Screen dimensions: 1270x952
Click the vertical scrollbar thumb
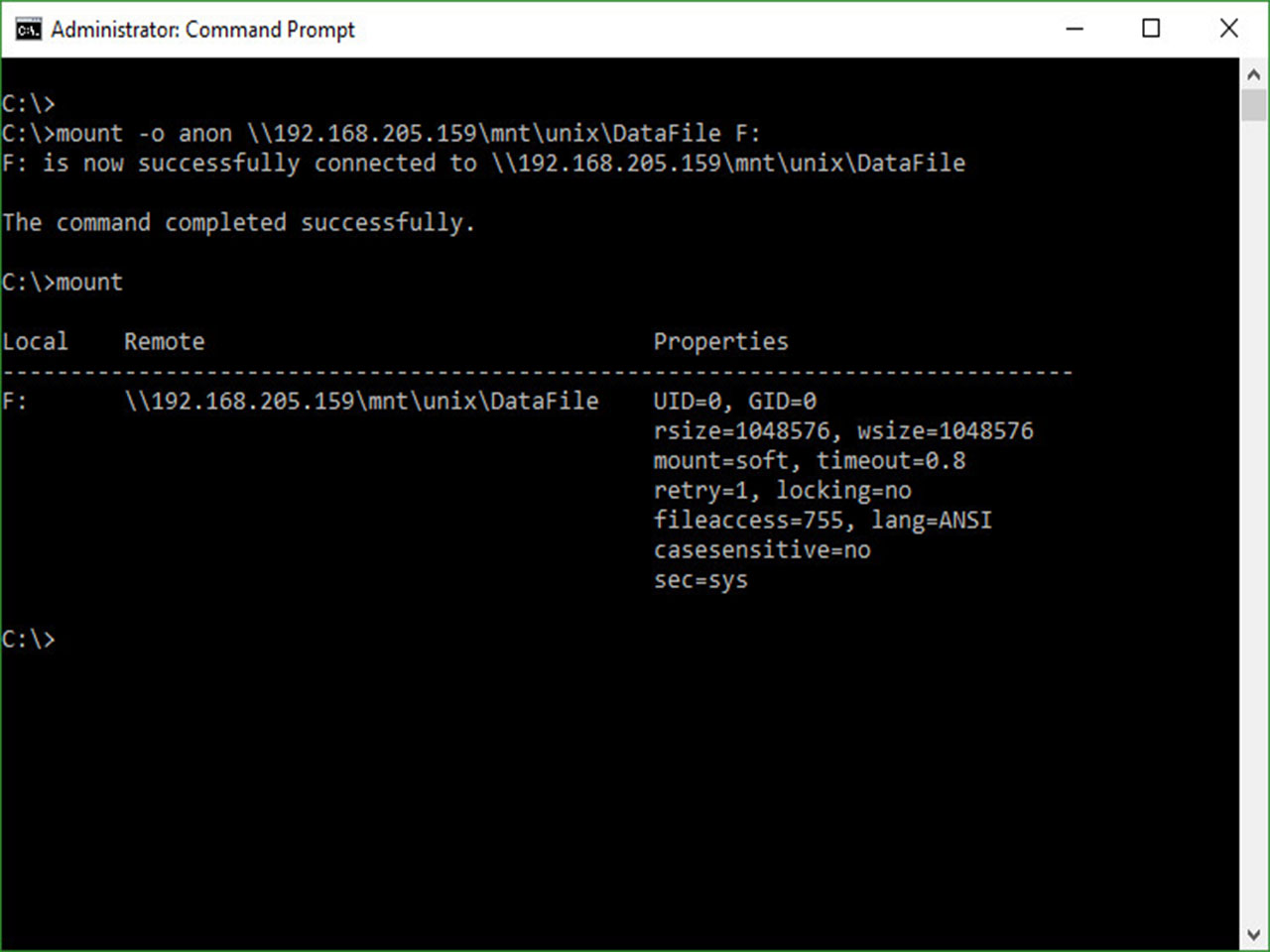click(x=1253, y=105)
